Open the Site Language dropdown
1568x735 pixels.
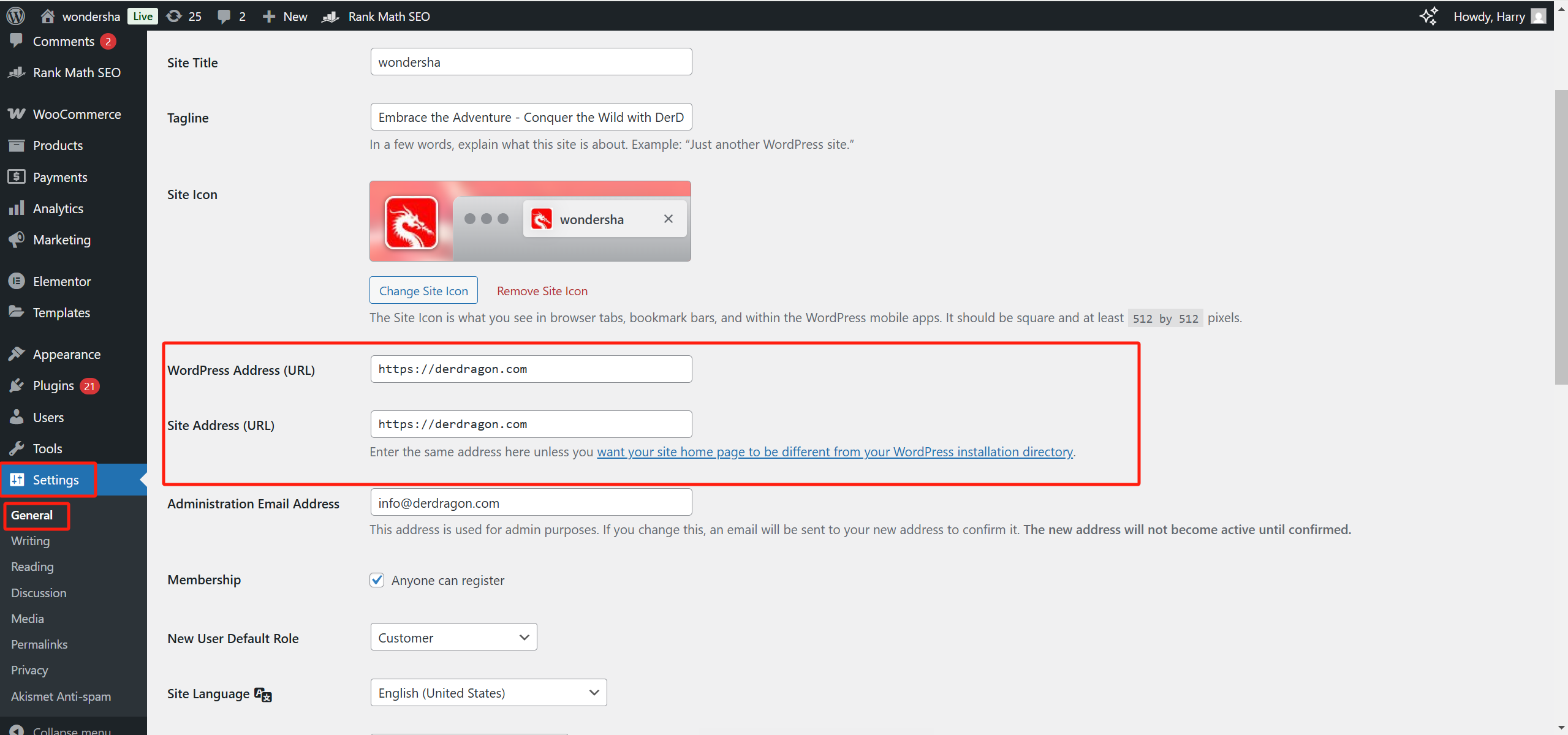[x=488, y=693]
